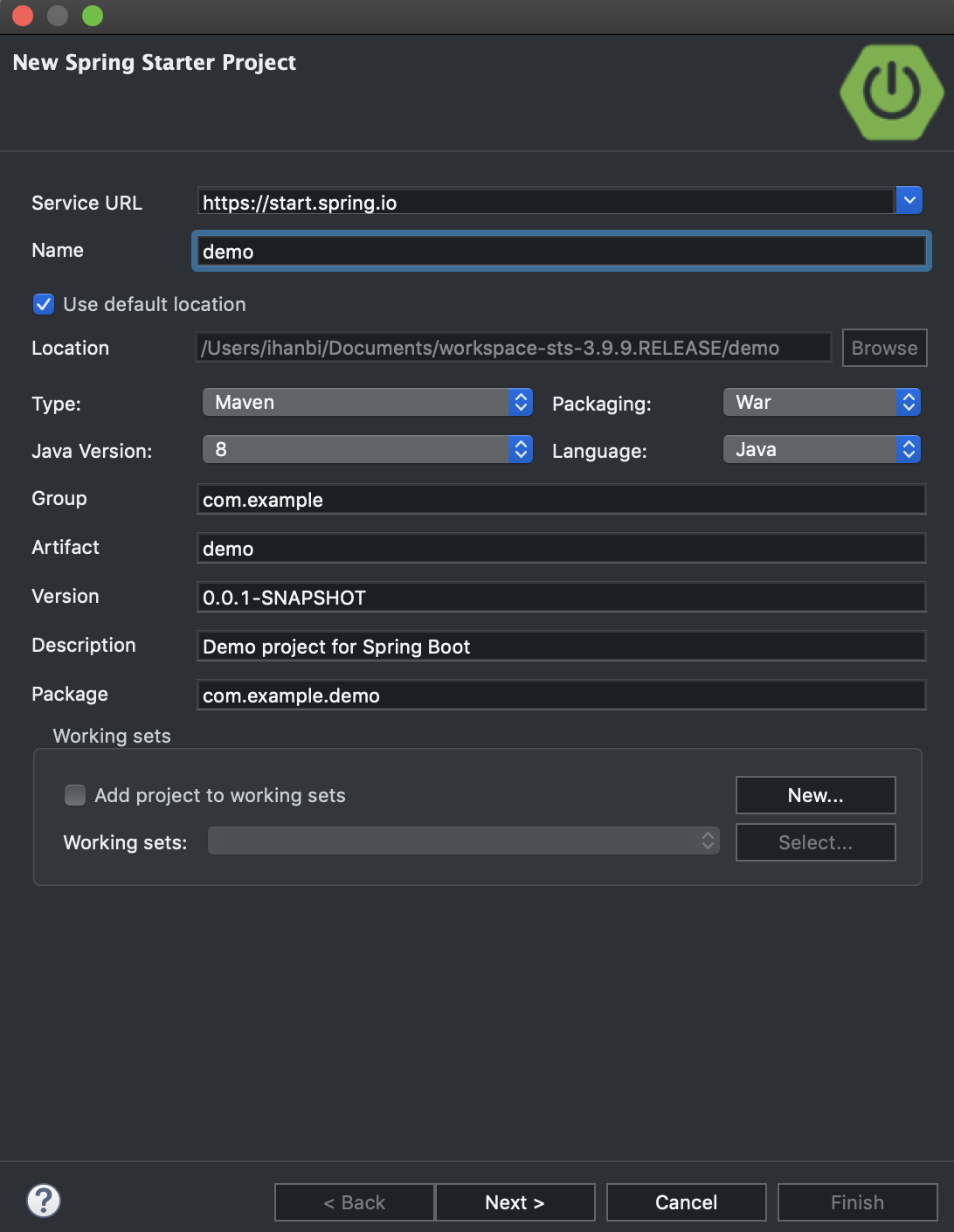Click the green zoom window button
The image size is (954, 1232).
(x=93, y=16)
